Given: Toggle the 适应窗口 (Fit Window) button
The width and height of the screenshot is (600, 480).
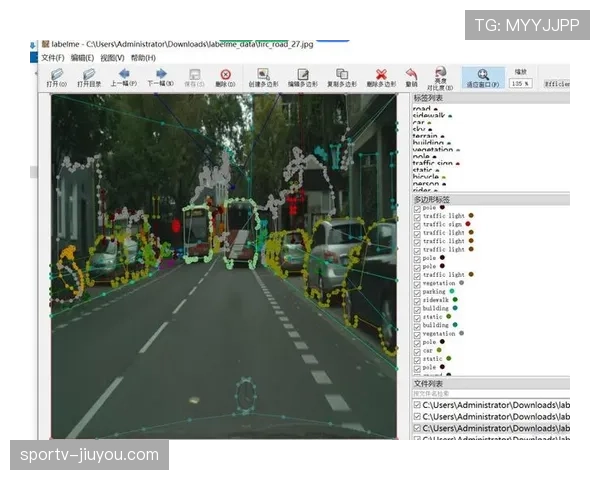Looking at the screenshot, I should 483,78.
